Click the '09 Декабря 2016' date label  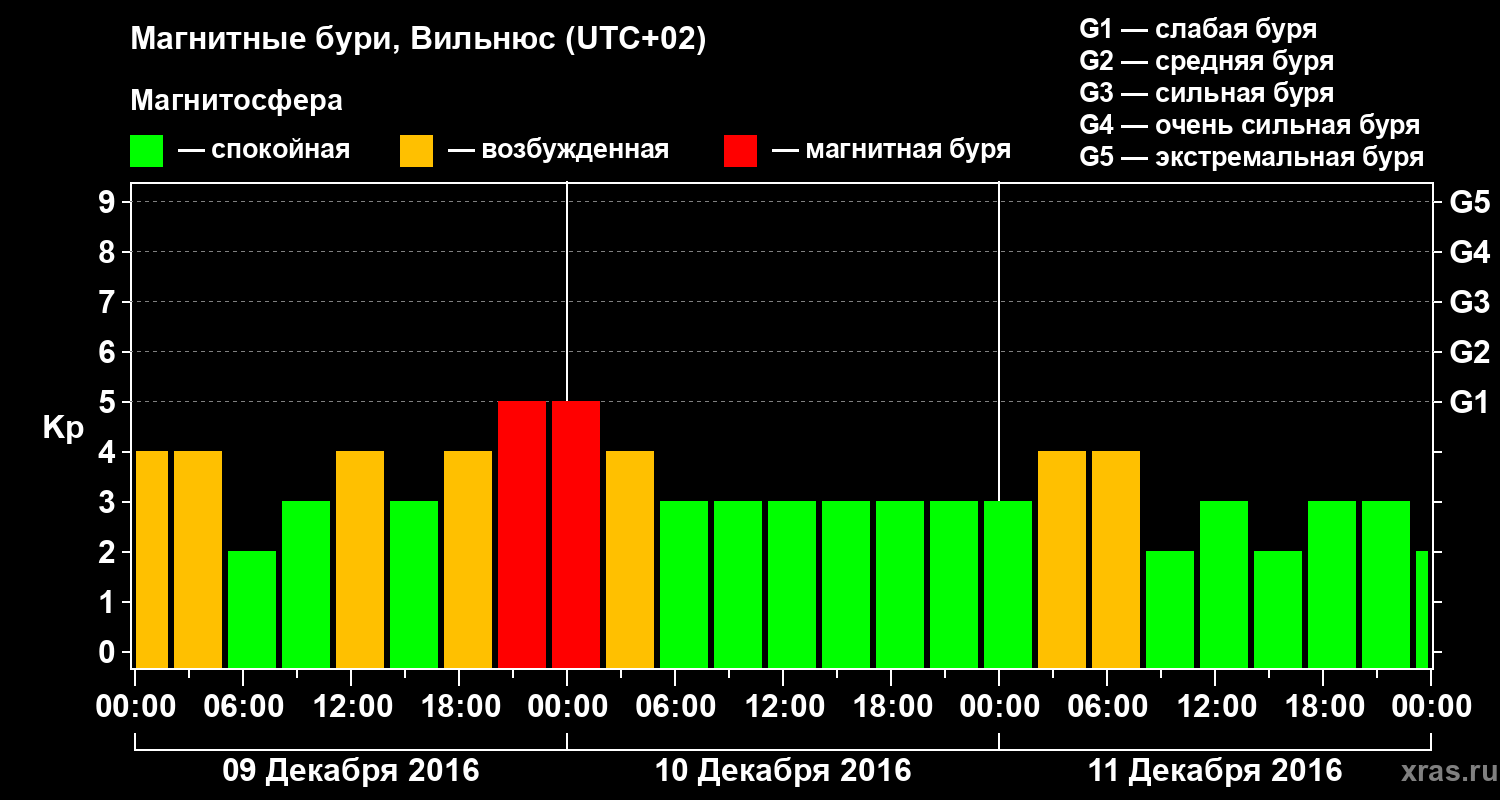[x=350, y=771]
